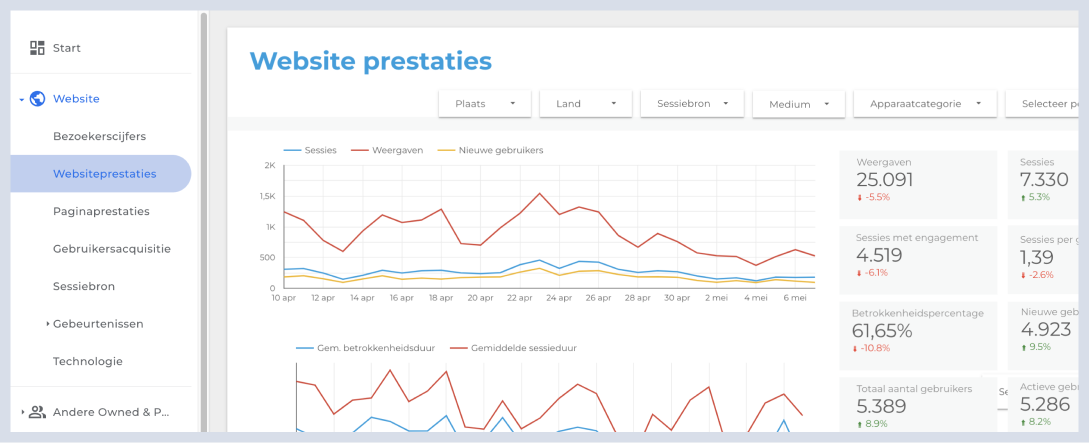The height and width of the screenshot is (443, 1089).
Task: Click the sidebar vertical scrollbar
Action: [x=204, y=222]
